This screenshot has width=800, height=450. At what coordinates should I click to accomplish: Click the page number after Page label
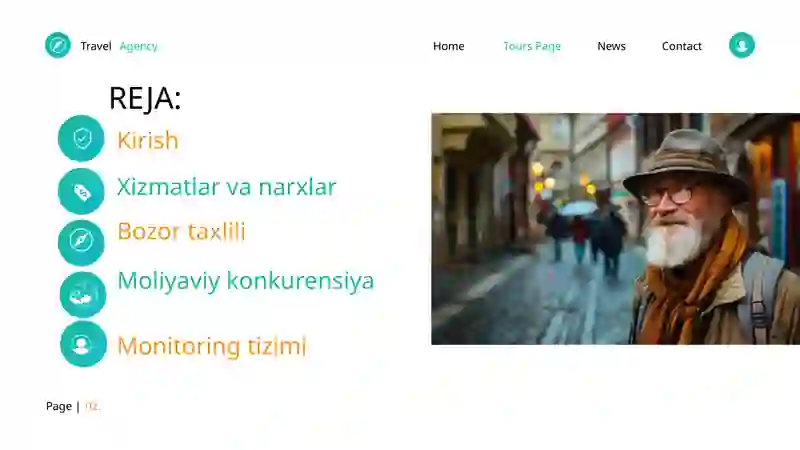92,406
